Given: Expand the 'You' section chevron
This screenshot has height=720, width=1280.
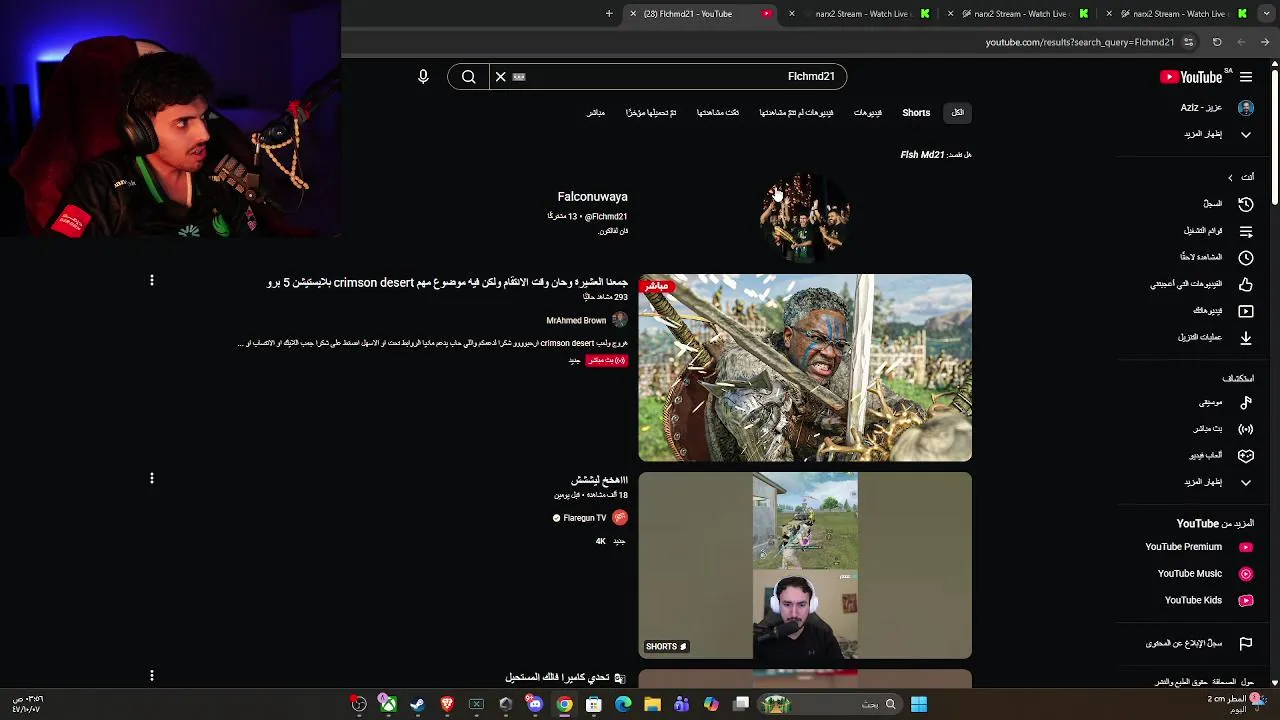Looking at the screenshot, I should tap(1230, 178).
